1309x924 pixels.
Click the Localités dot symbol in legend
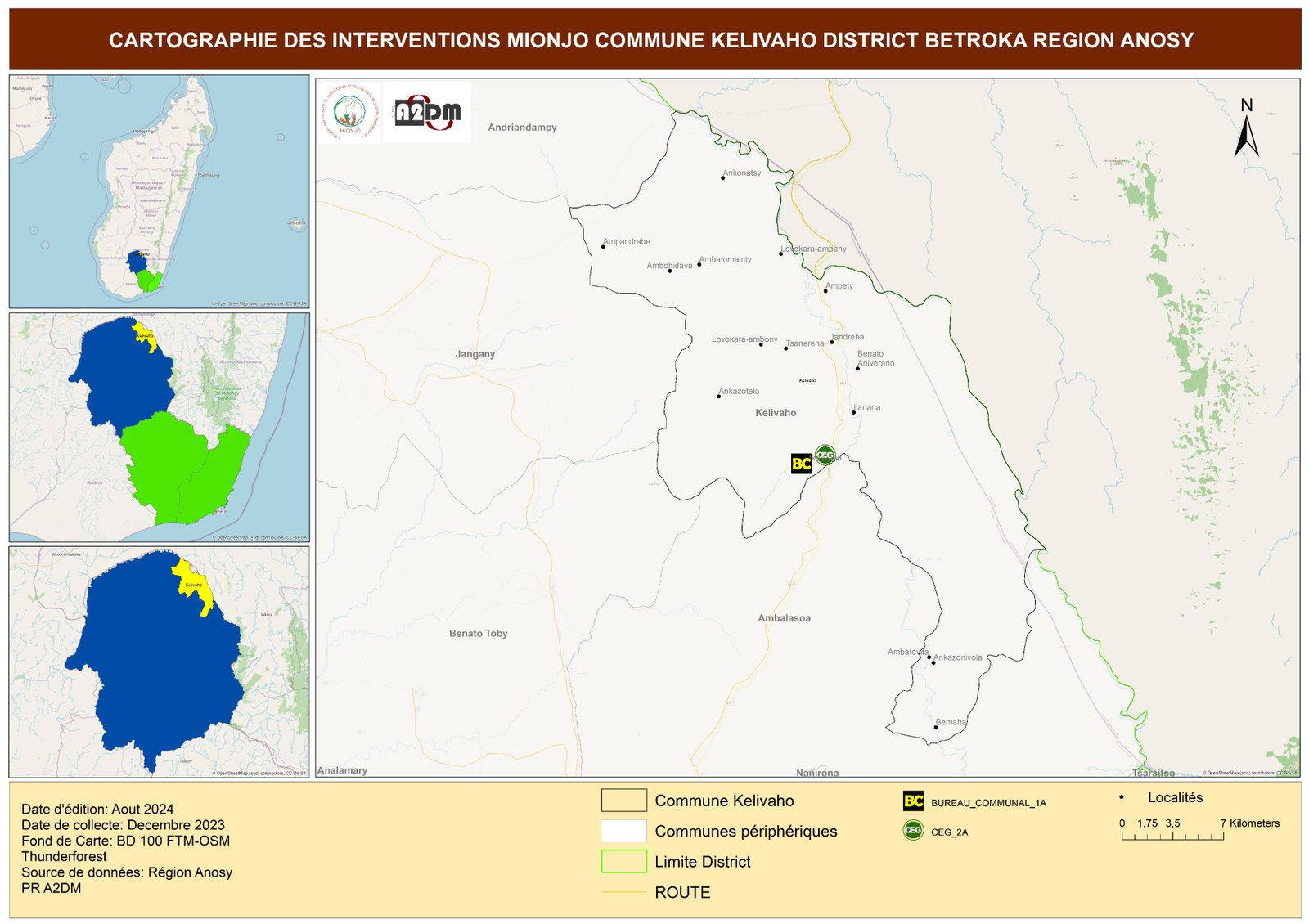click(1122, 797)
